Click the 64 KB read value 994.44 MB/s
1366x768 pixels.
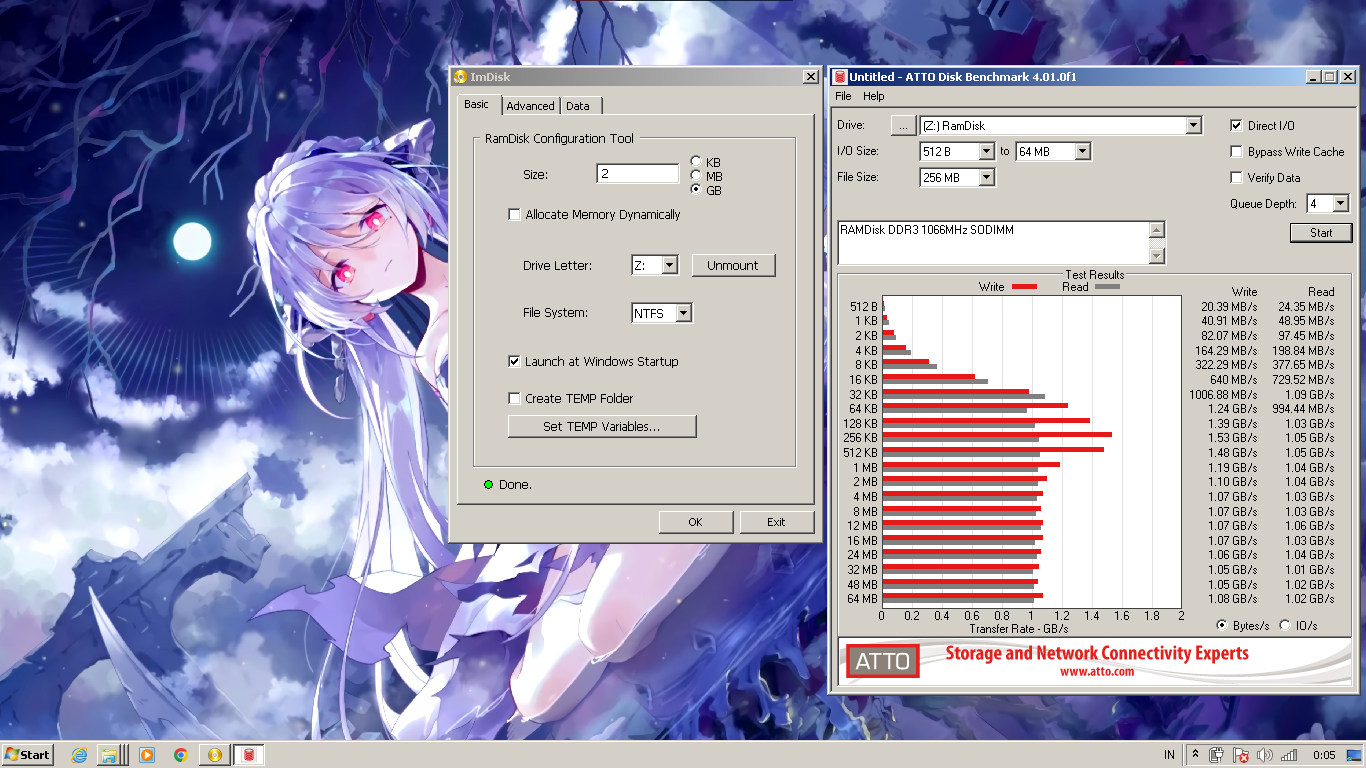click(1302, 409)
